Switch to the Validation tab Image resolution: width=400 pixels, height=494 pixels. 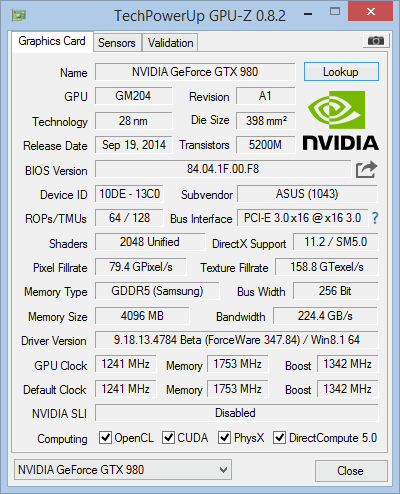[x=170, y=43]
